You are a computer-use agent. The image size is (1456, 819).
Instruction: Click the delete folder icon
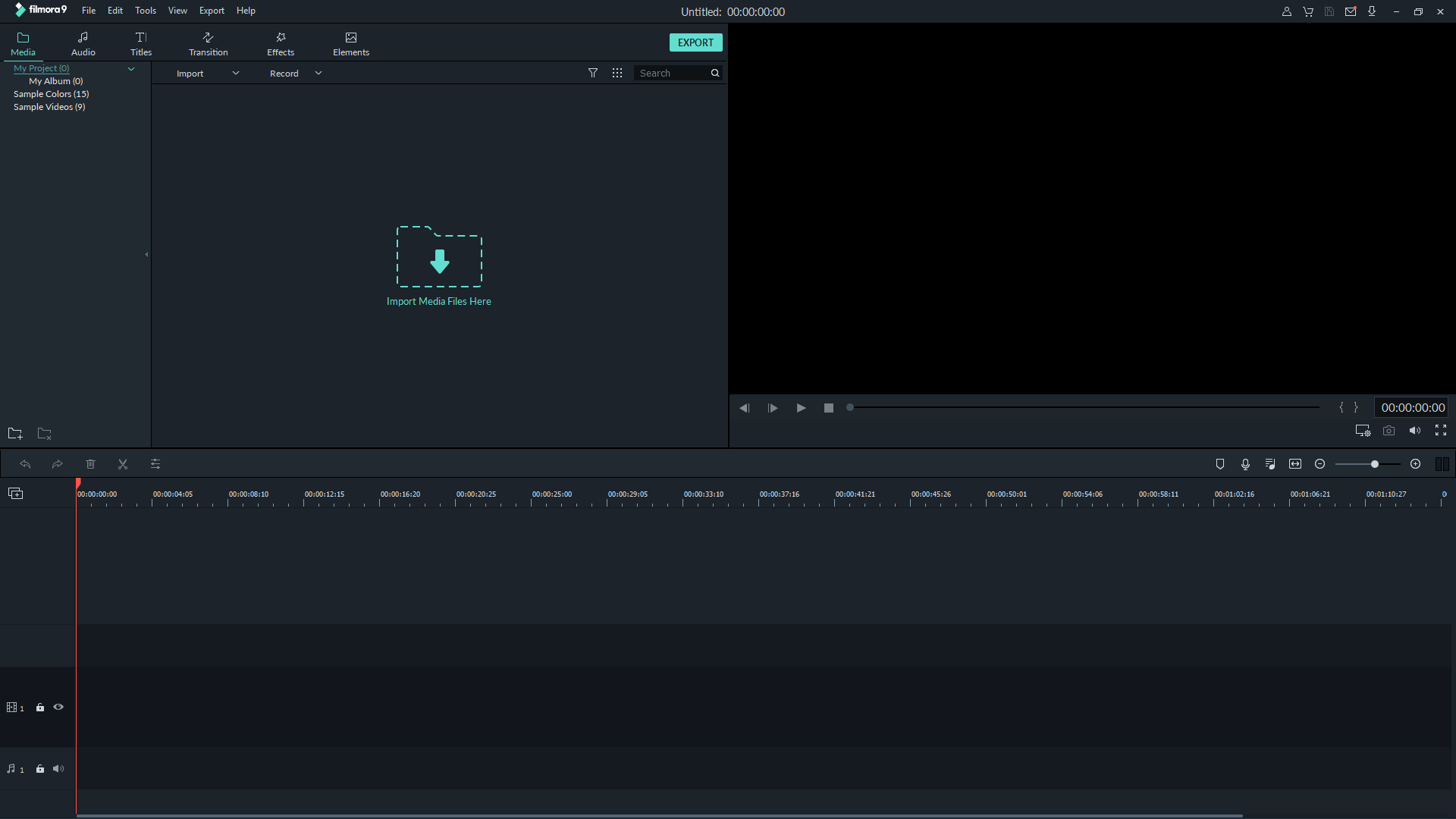click(45, 433)
